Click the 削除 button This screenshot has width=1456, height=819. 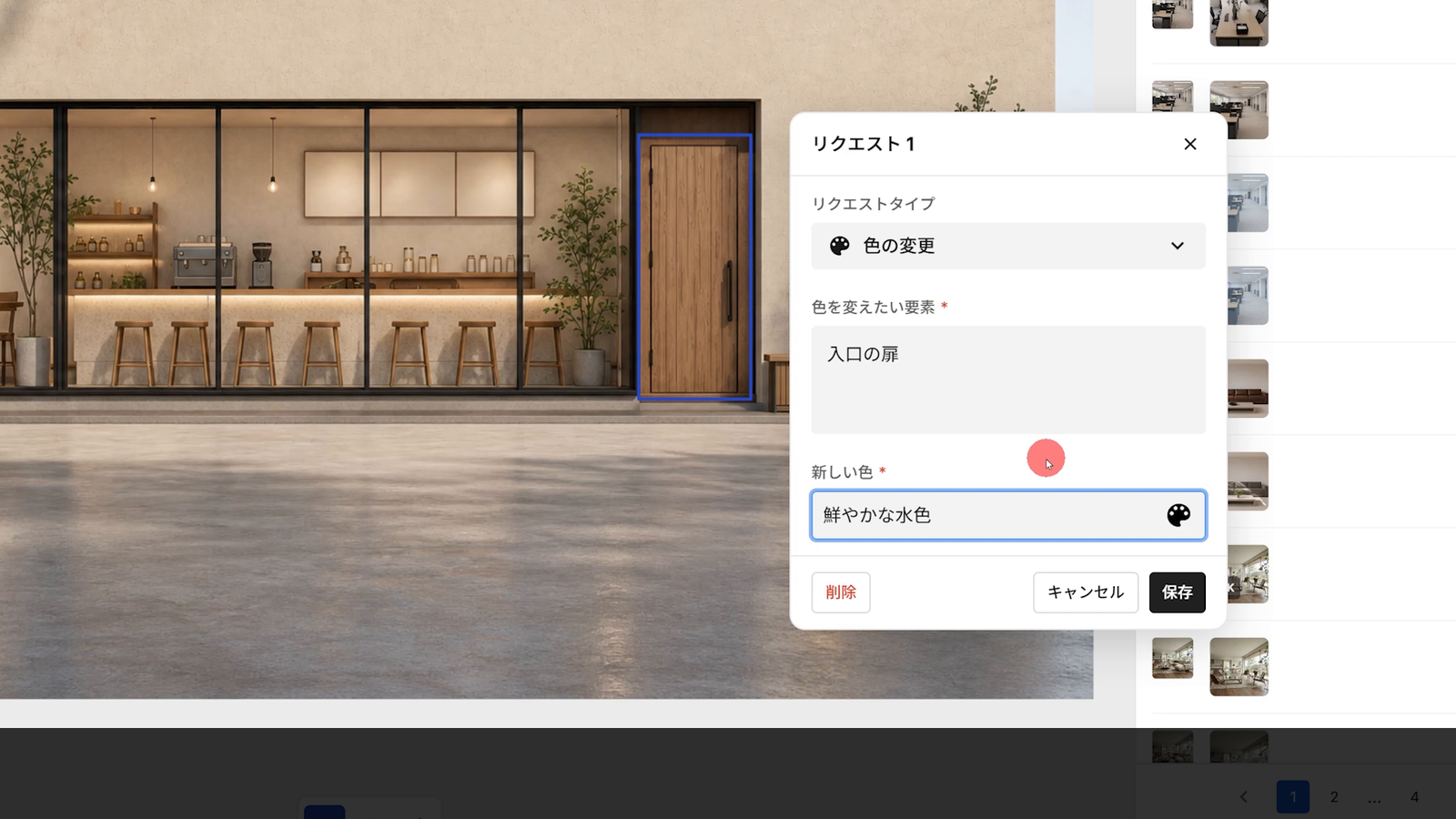pyautogui.click(x=841, y=592)
